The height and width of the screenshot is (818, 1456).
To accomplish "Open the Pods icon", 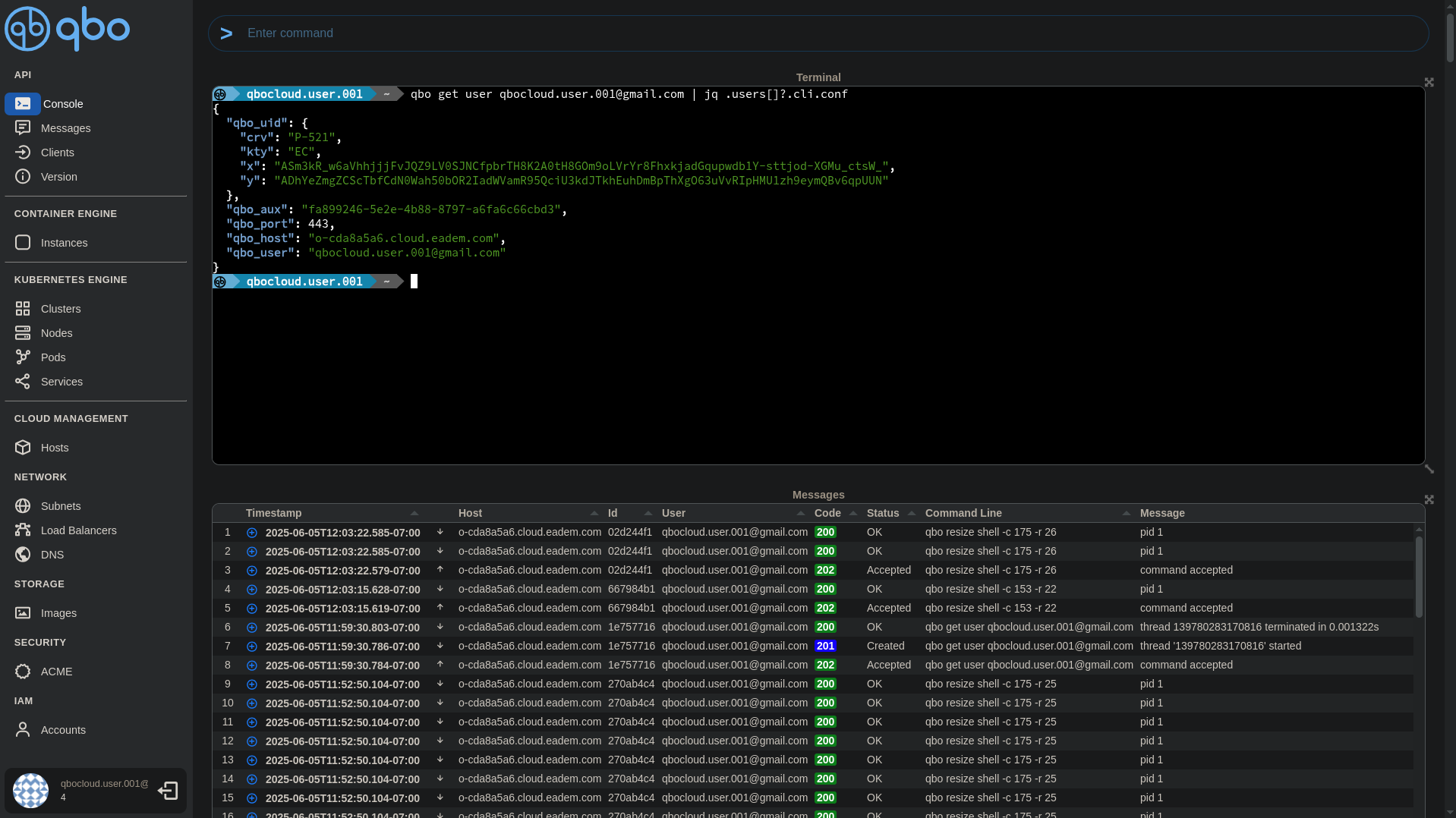I will coord(23,357).
